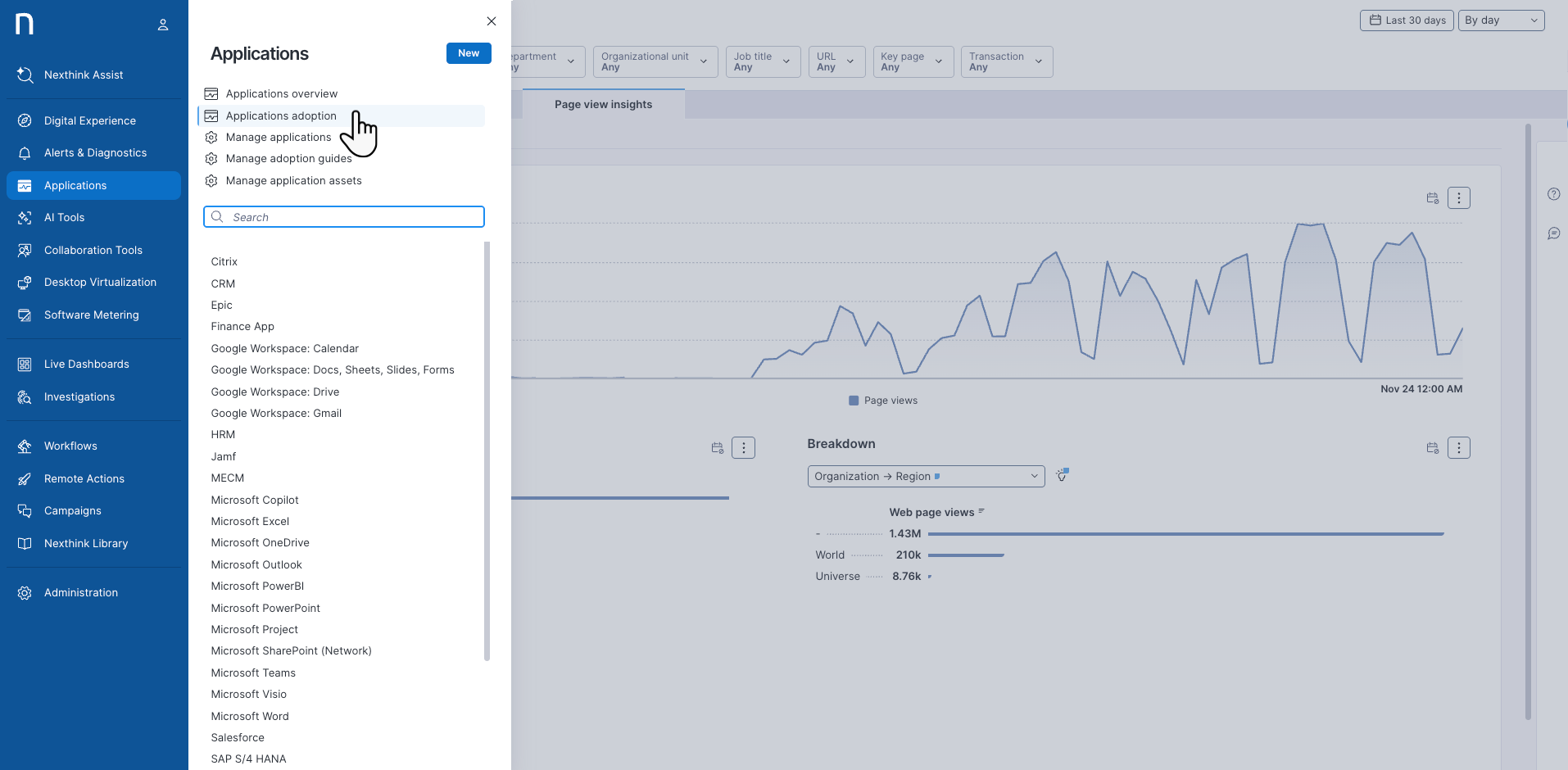Image resolution: width=1568 pixels, height=770 pixels.
Task: Open three-dot menu for Breakdown widget
Action: point(1458,448)
